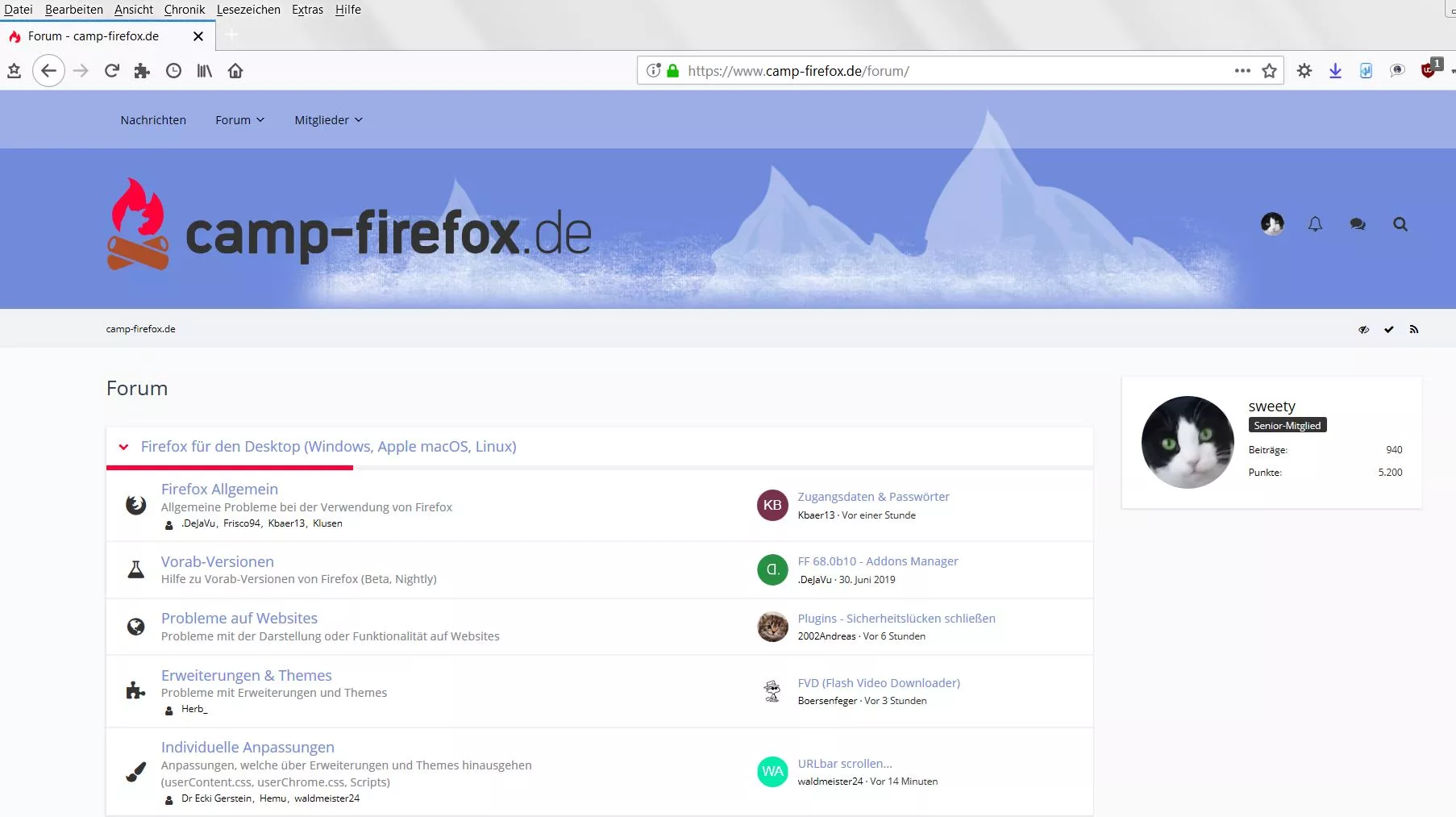Go to the home page via house icon
Viewport: 1456px width, 817px height.
point(235,71)
